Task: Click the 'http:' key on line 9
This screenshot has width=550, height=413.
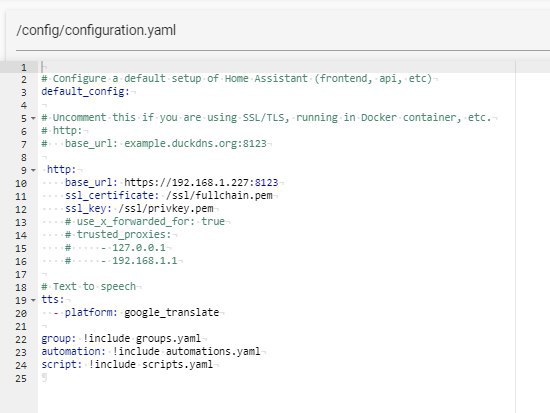Action: tap(61, 169)
